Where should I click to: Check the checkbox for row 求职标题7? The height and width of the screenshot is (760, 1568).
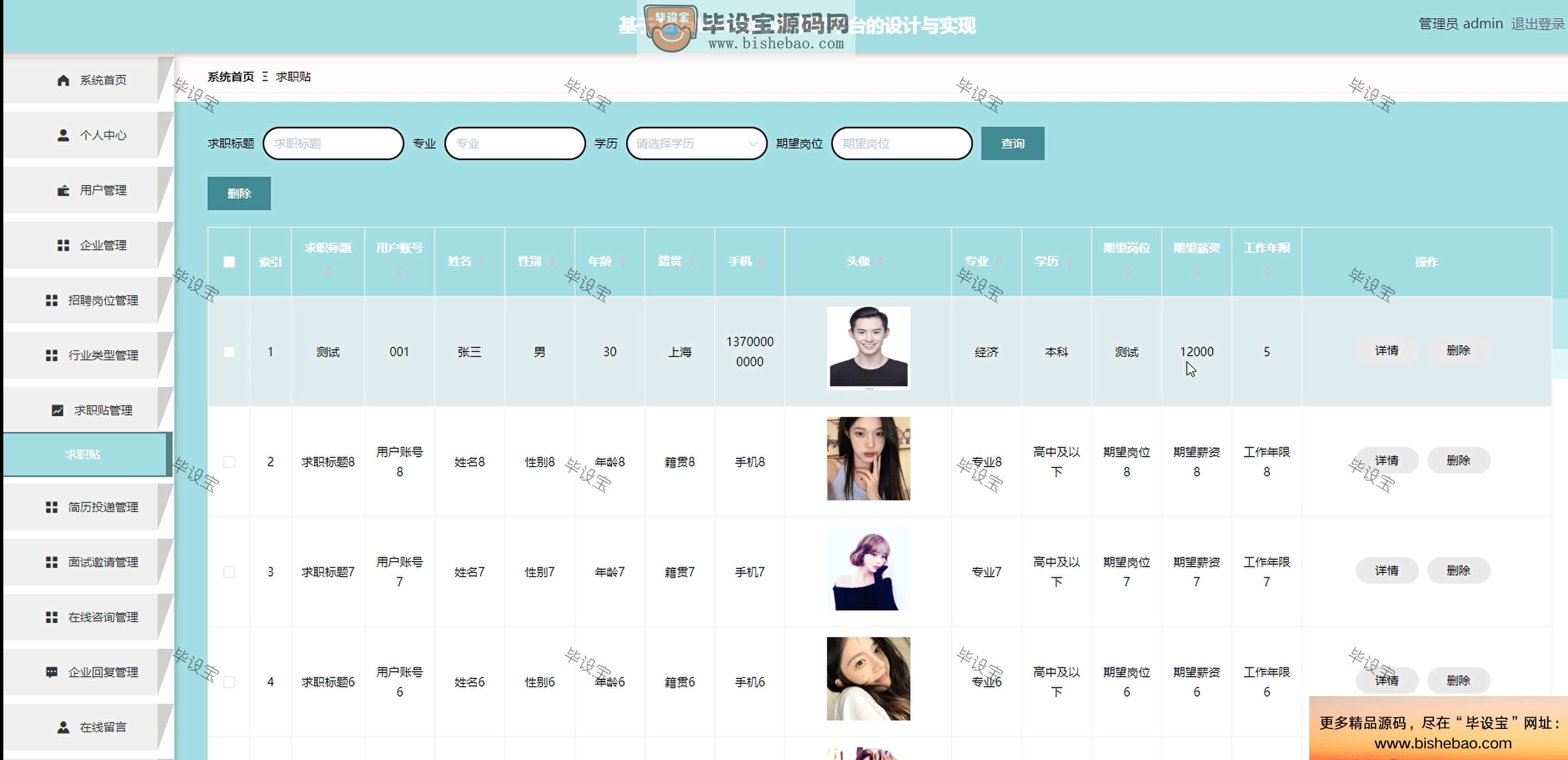[x=229, y=572]
